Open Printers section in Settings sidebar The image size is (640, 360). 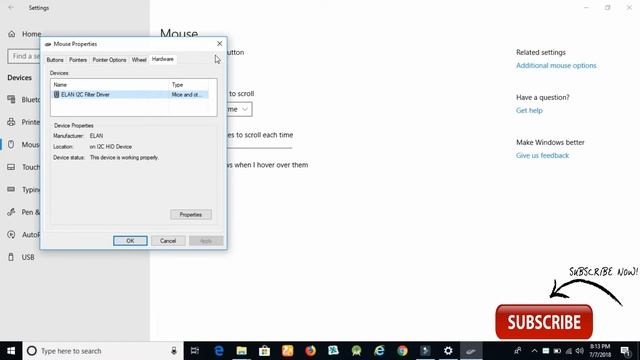pyautogui.click(x=24, y=122)
